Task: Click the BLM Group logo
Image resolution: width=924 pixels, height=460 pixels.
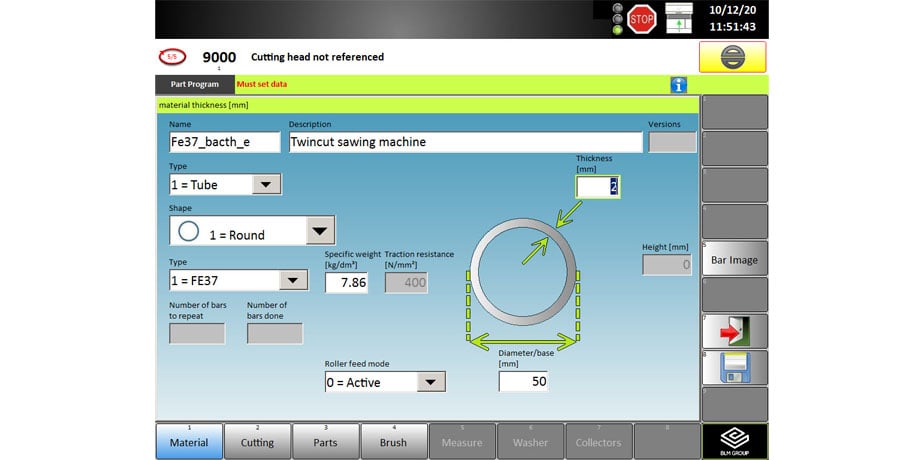Action: (x=734, y=441)
